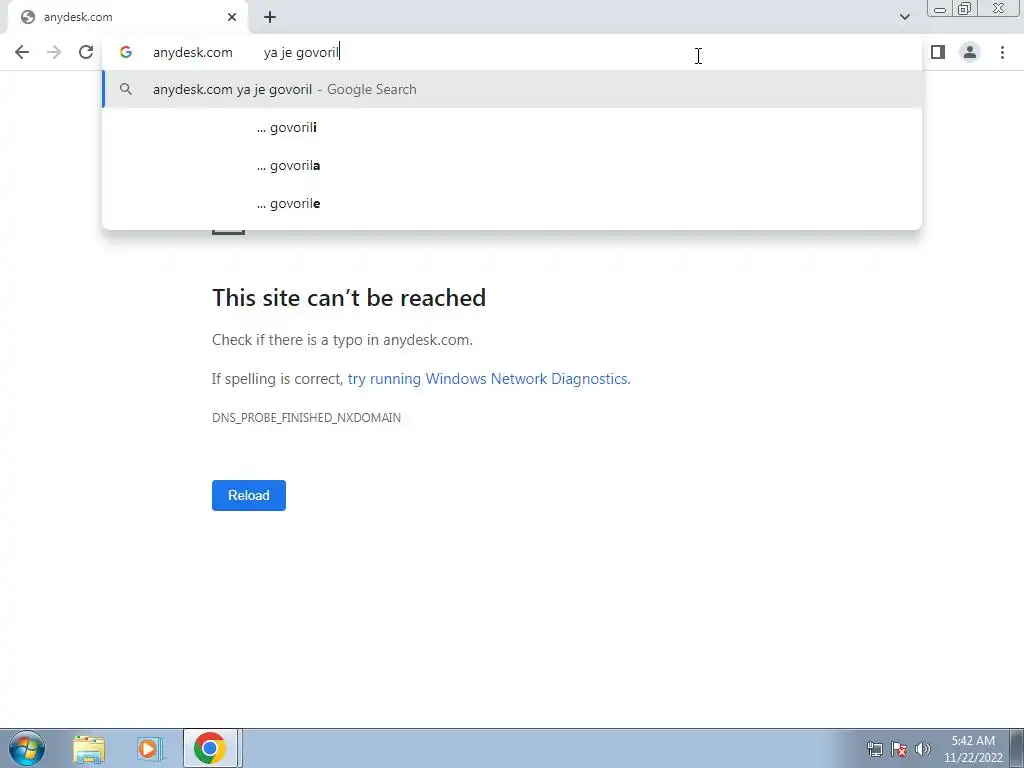This screenshot has height=768, width=1024.
Task: Expand the tab search chevron
Action: pos(904,17)
